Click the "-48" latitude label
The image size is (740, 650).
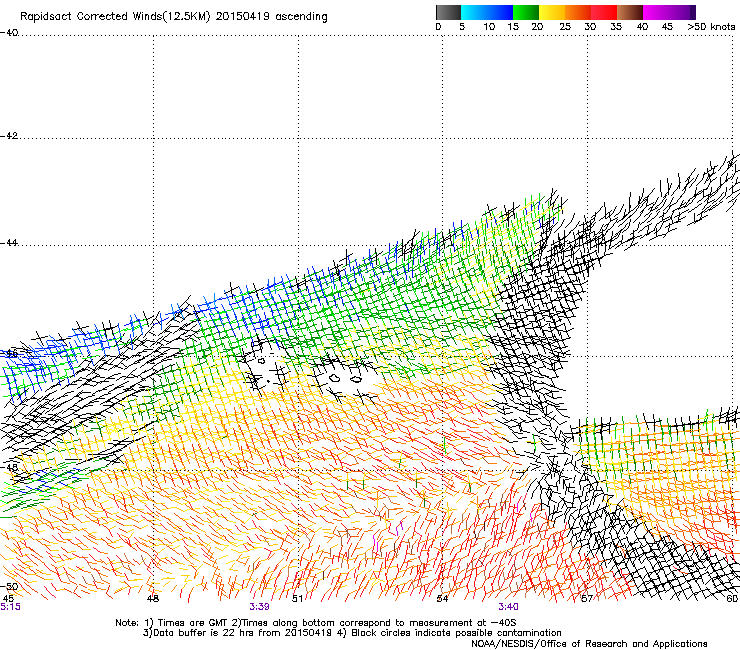point(9,467)
